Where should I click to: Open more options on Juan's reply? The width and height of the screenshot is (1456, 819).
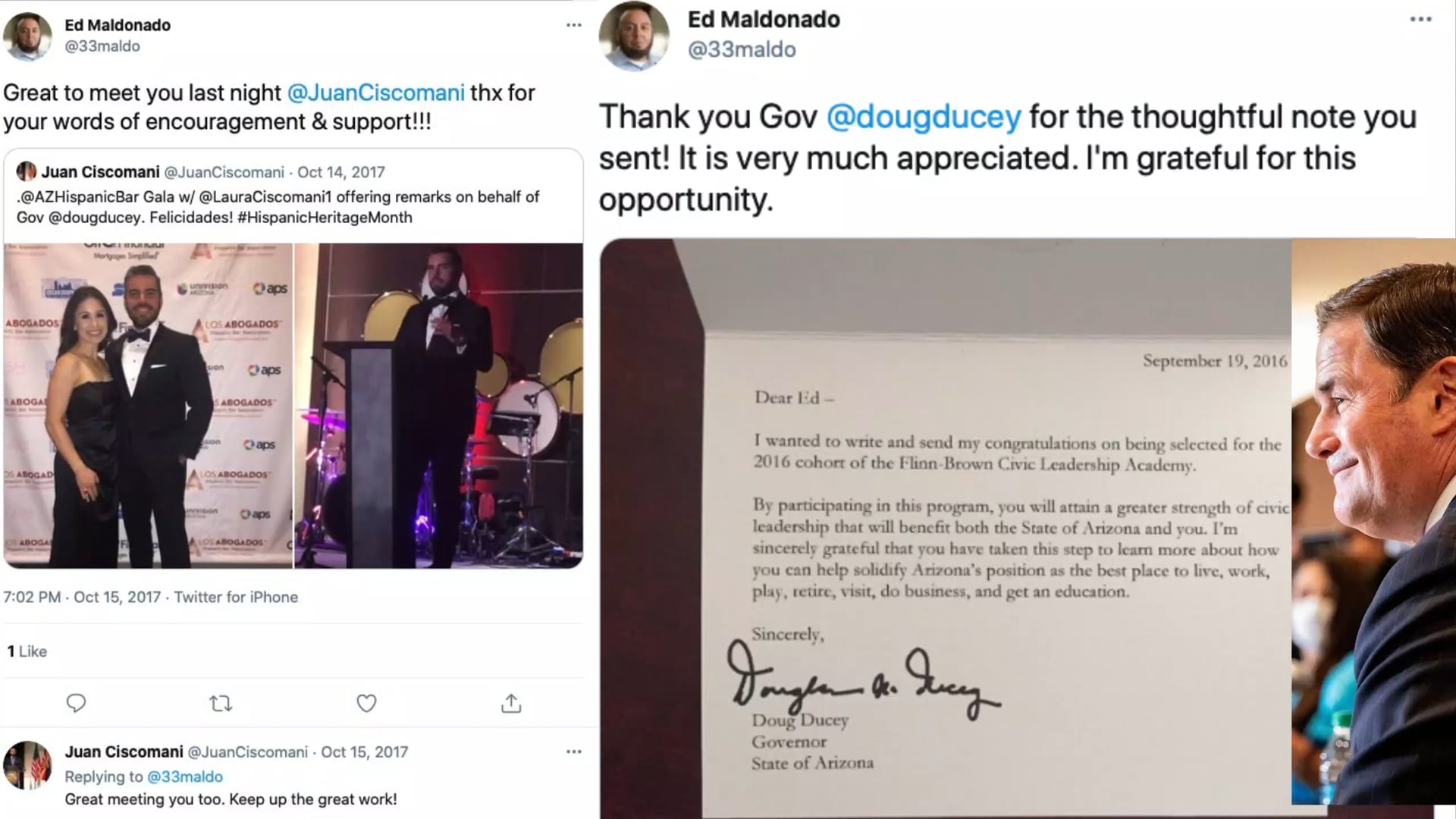click(574, 752)
